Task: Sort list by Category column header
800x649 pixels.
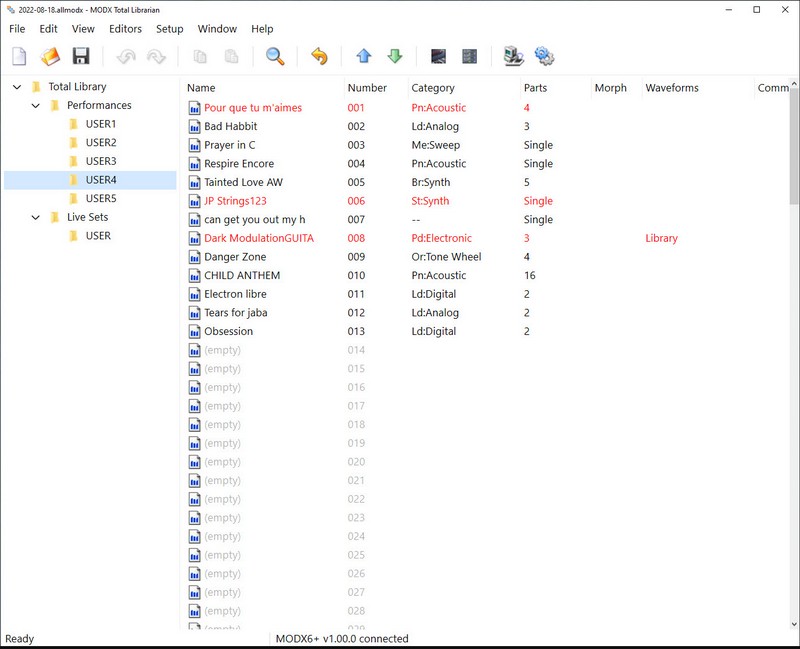Action: 433,88
